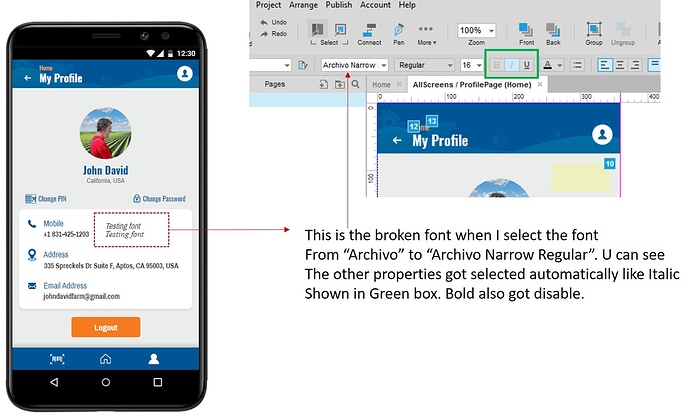Select the Connect tool in toolbar
The image size is (690, 419).
[369, 31]
